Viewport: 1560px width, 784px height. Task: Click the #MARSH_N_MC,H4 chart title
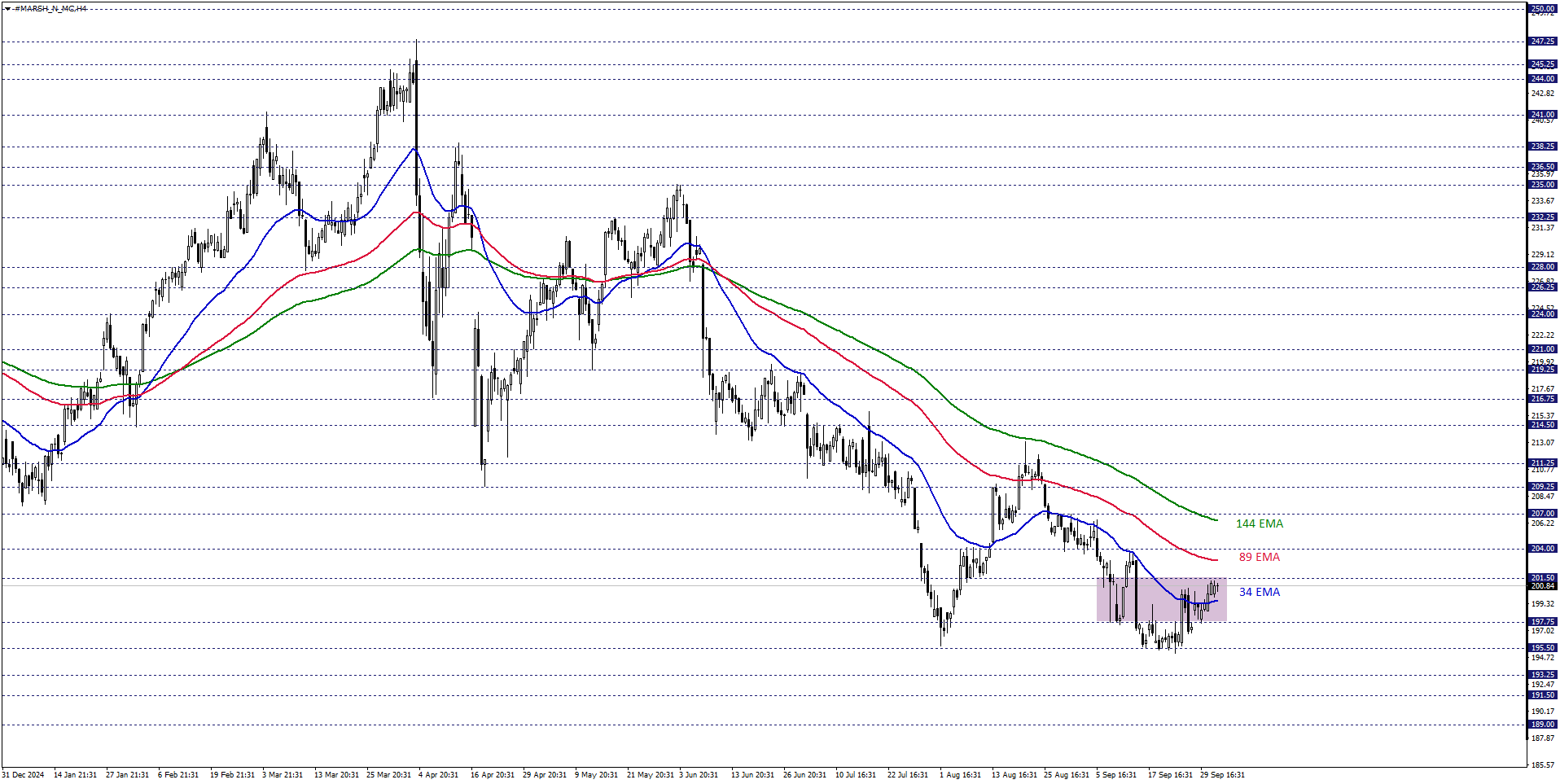(50, 9)
